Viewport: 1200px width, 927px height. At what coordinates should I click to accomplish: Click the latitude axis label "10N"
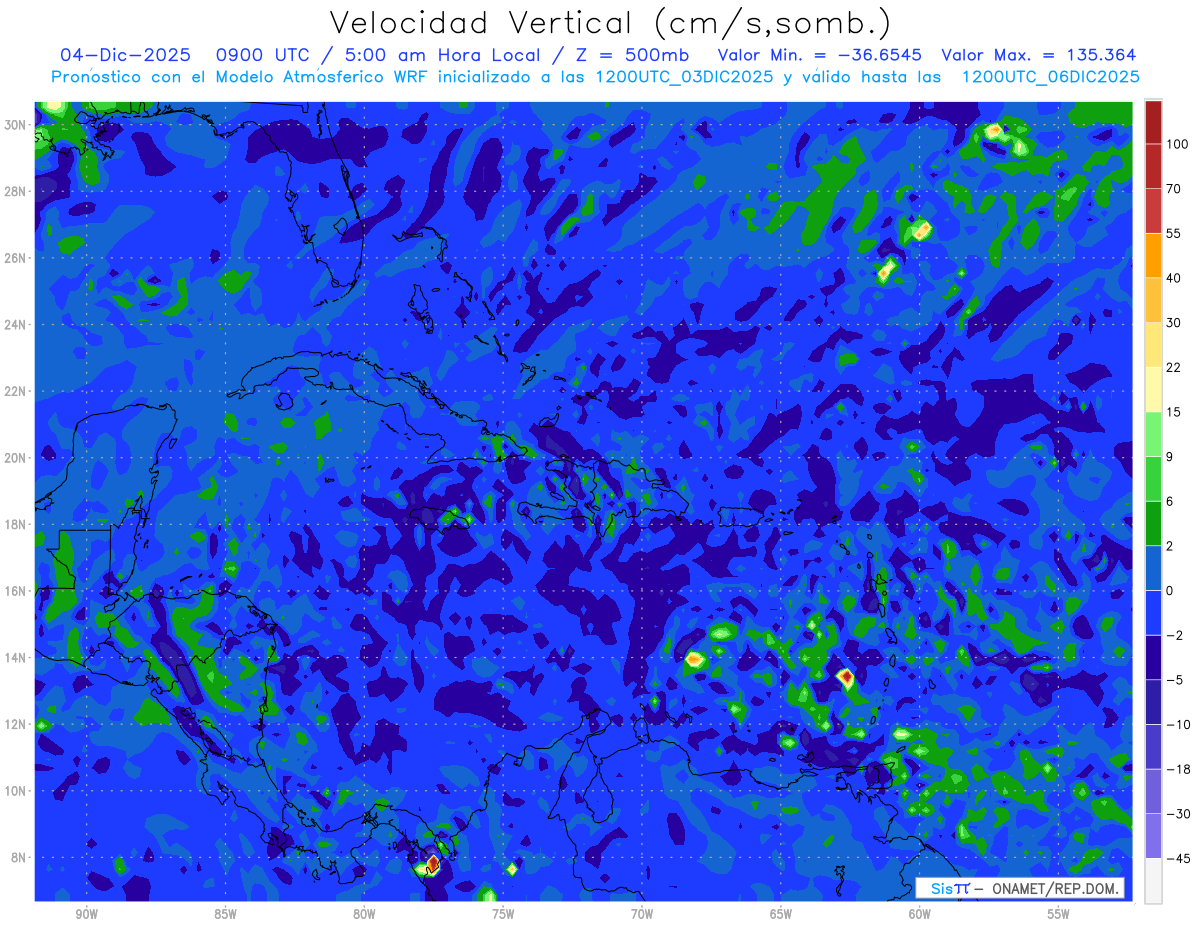coord(15,791)
